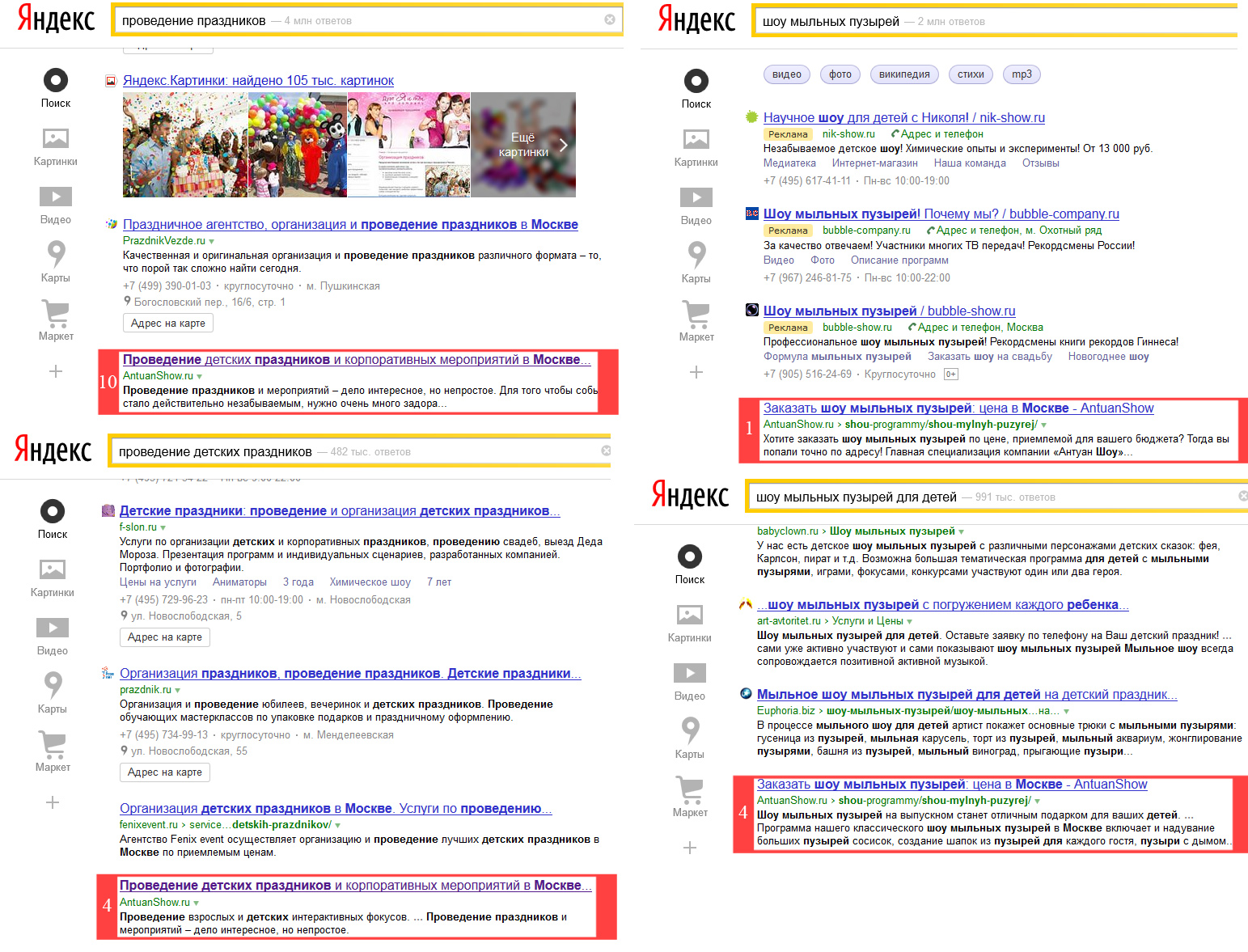Viewport: 1248px width, 952px height.
Task: Open Научное шоу для детей с Николя link
Action: [x=904, y=117]
